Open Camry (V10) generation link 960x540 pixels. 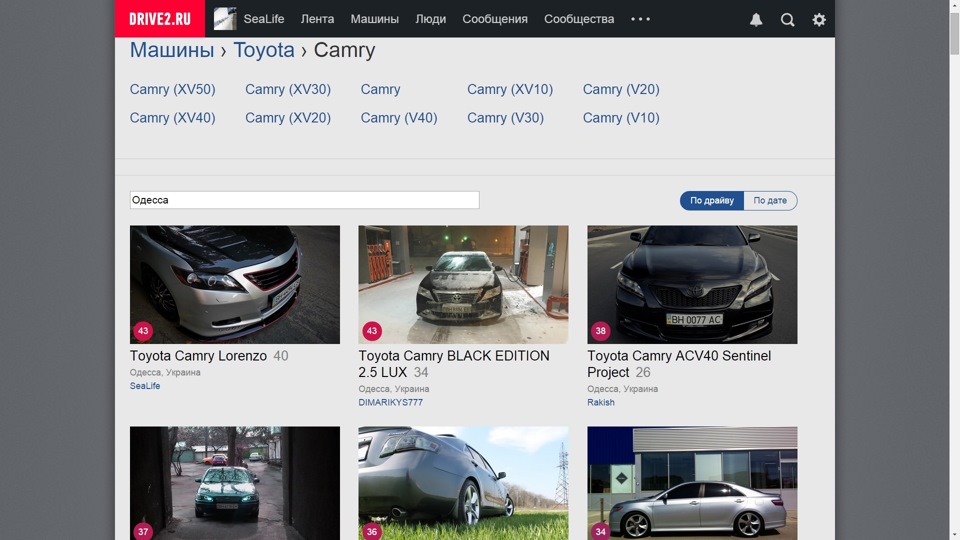point(621,118)
